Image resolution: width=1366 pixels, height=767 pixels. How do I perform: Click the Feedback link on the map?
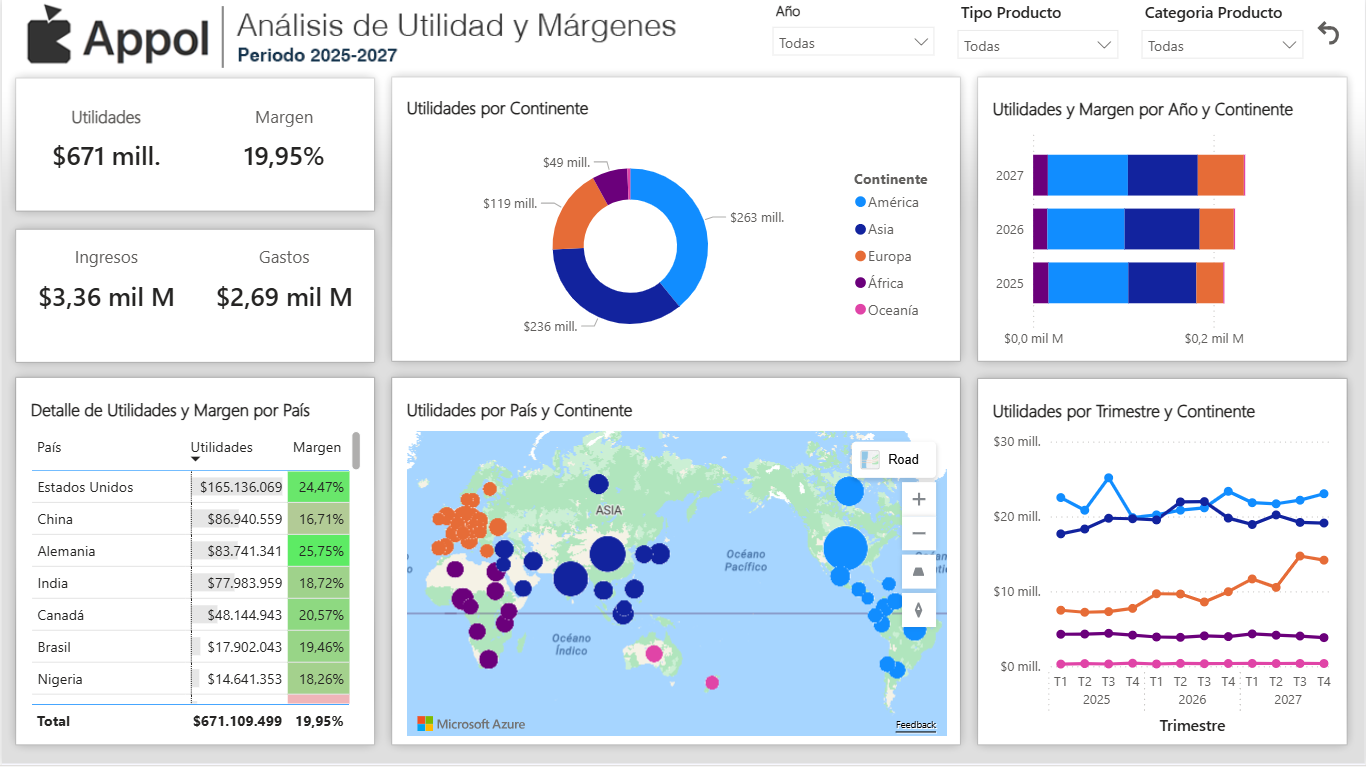coord(915,725)
